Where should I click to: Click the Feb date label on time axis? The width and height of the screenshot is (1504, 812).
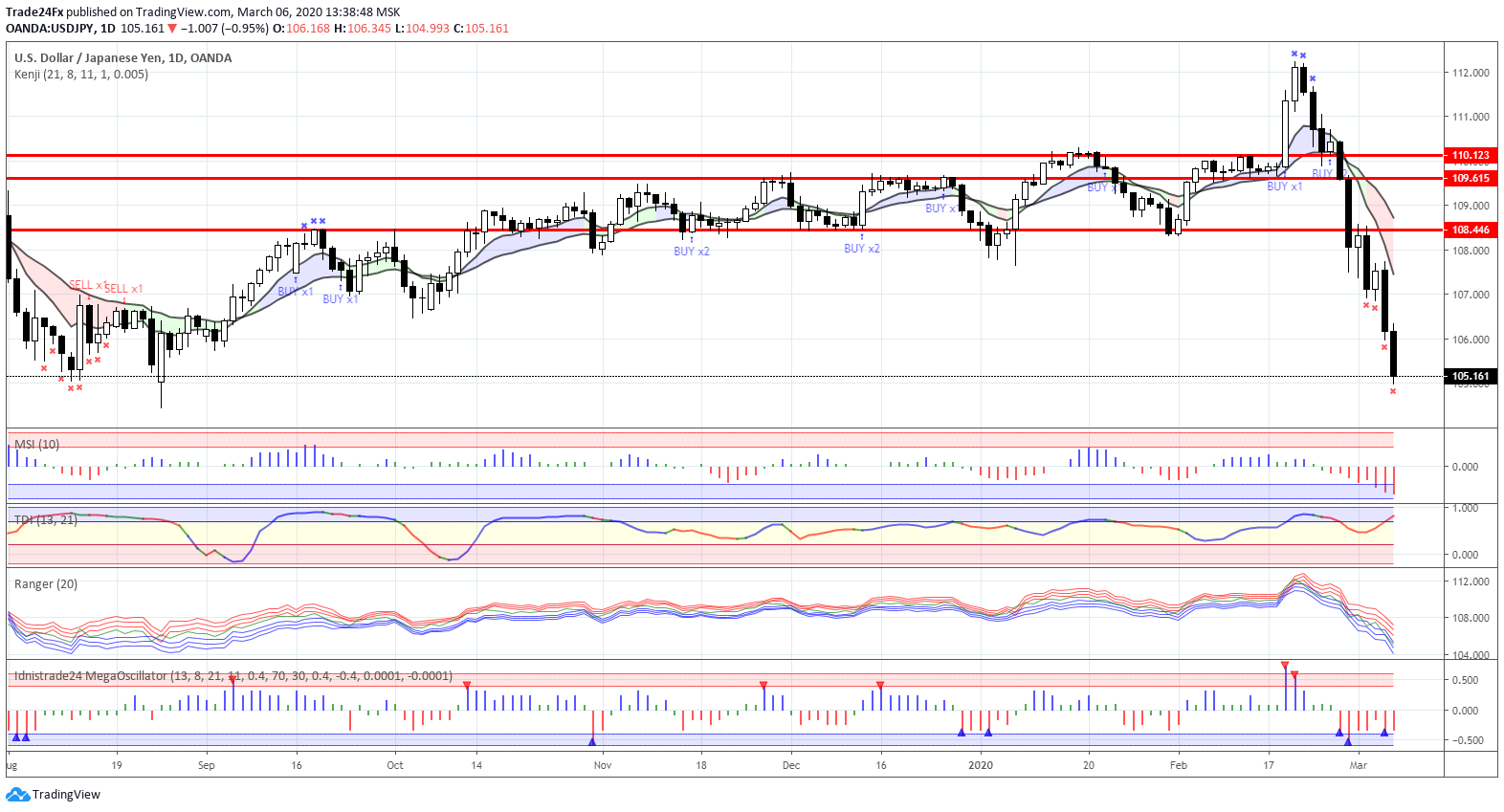[1179, 765]
